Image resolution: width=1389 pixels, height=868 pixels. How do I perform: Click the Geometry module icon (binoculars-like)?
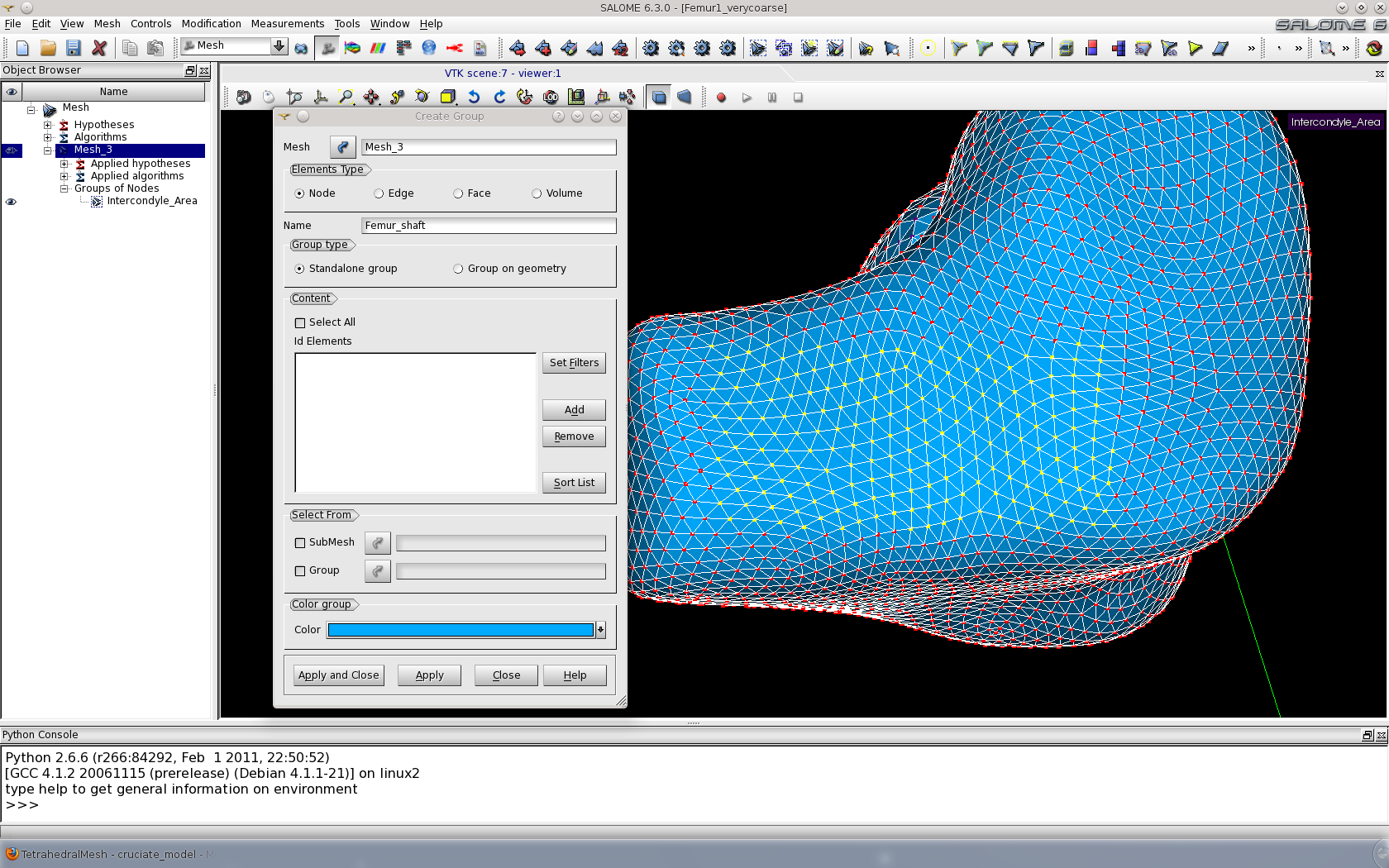301,48
